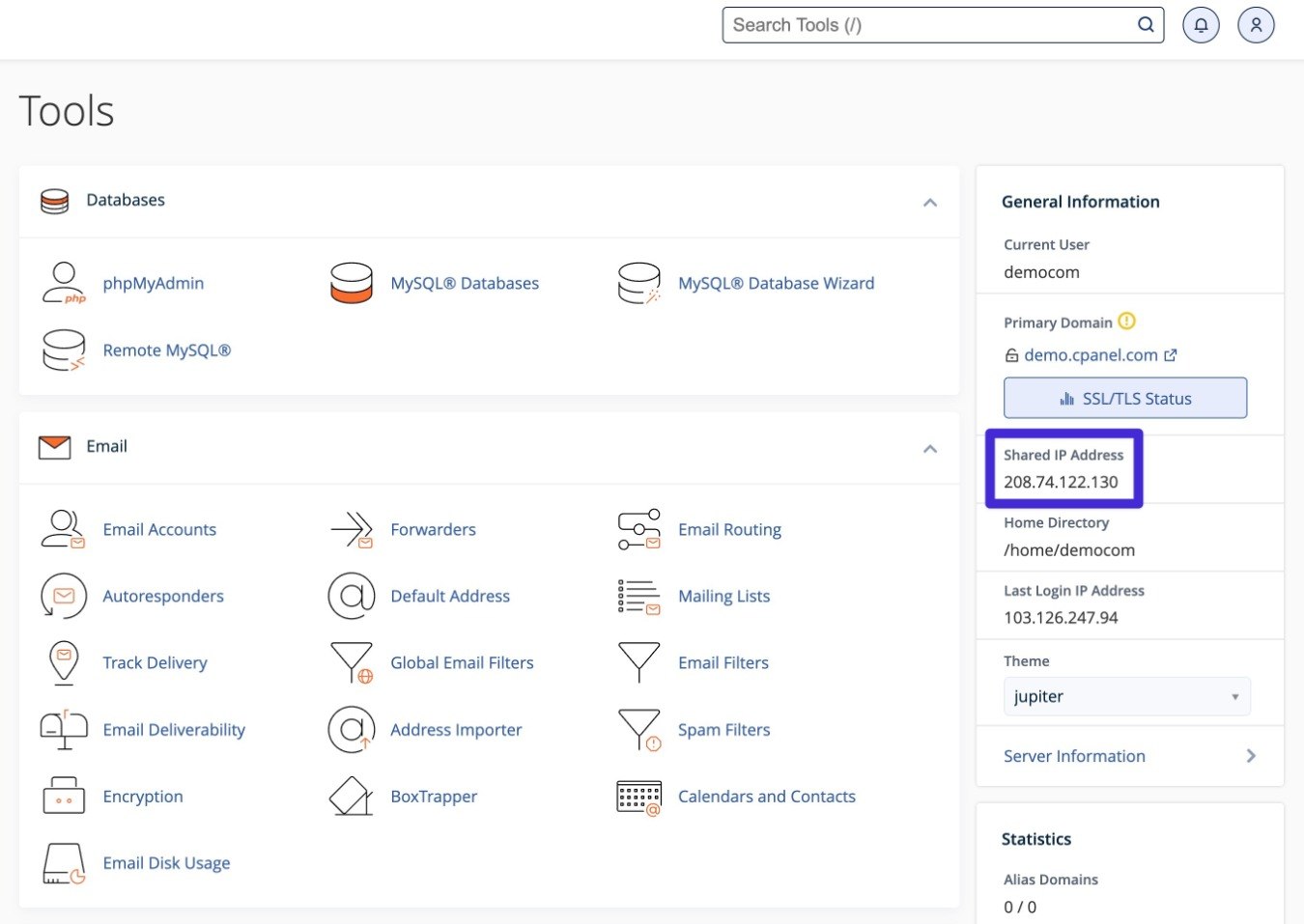Focus the Search Tools input field
Viewport: 1304px width, 924px height.
click(927, 25)
